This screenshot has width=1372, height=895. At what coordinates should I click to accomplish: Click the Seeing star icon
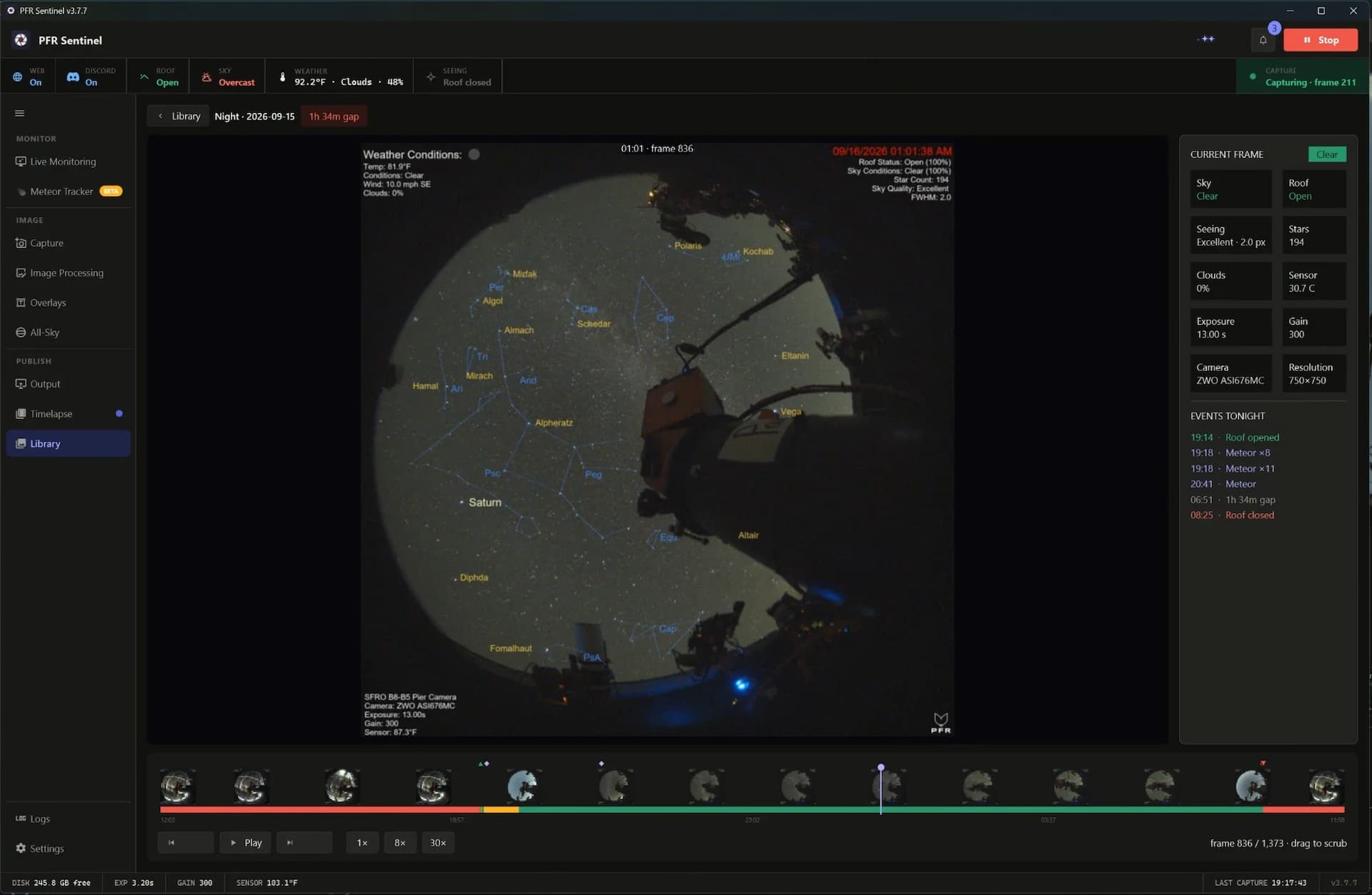pyautogui.click(x=430, y=76)
